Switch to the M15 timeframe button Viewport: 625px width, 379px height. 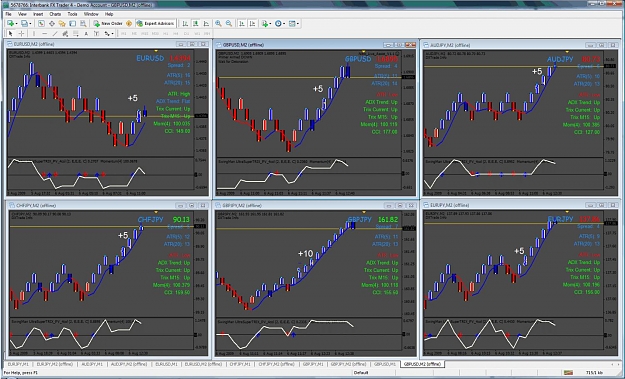(x=145, y=34)
